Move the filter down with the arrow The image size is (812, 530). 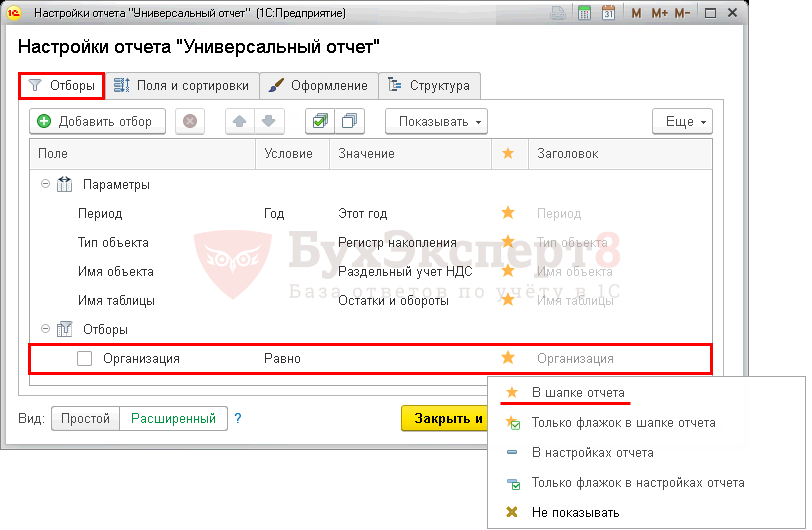click(267, 121)
